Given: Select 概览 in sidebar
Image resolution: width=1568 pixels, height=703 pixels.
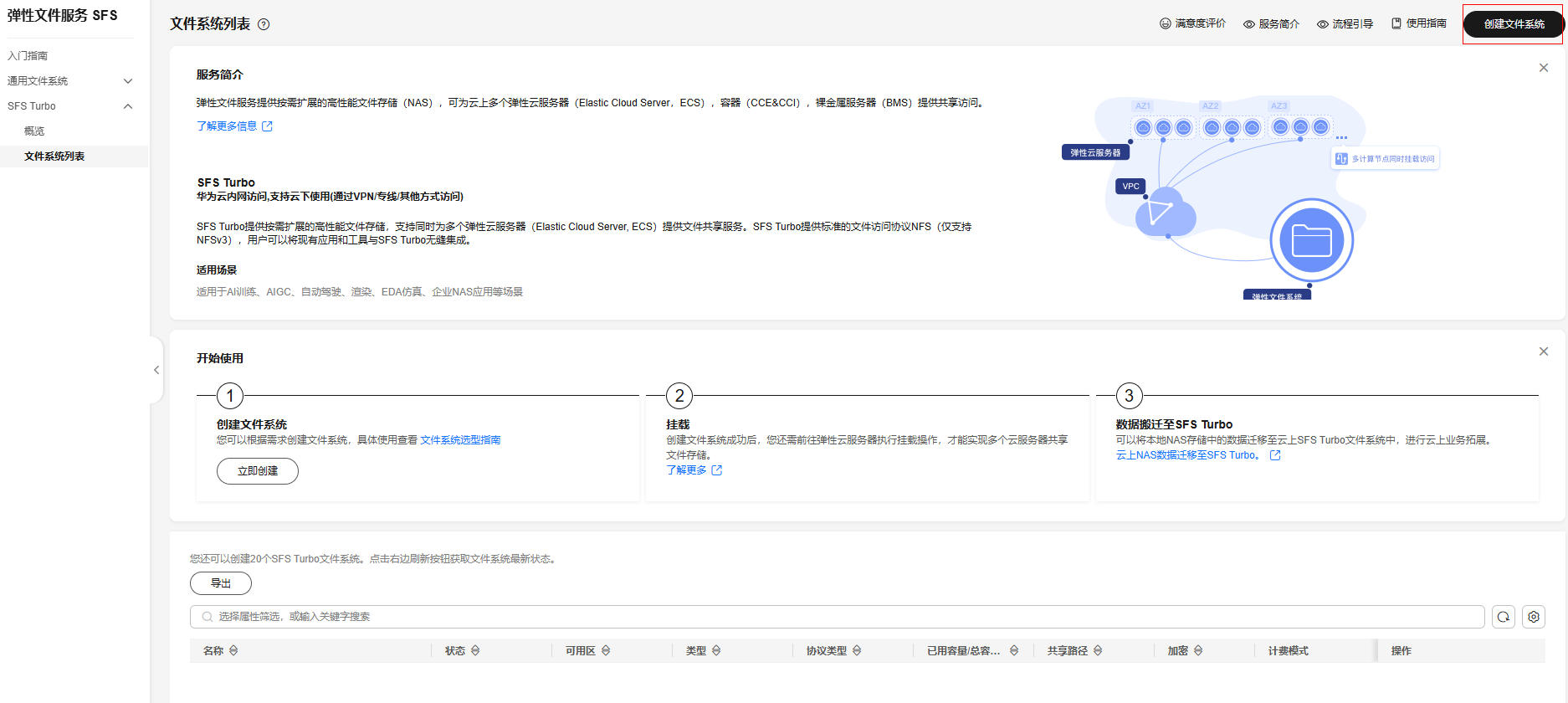Looking at the screenshot, I should pyautogui.click(x=34, y=131).
